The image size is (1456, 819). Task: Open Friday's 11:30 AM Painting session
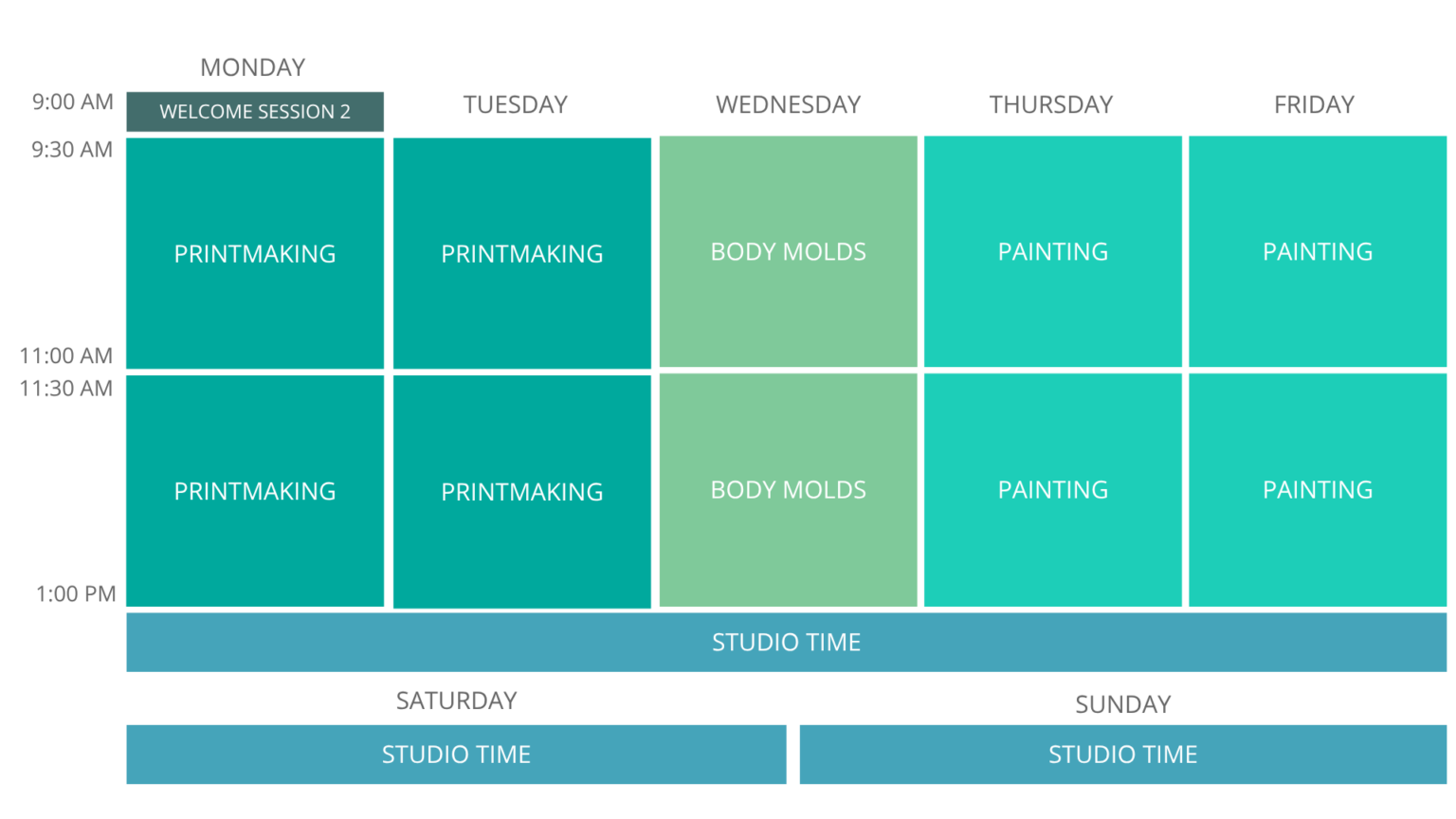tap(1318, 489)
